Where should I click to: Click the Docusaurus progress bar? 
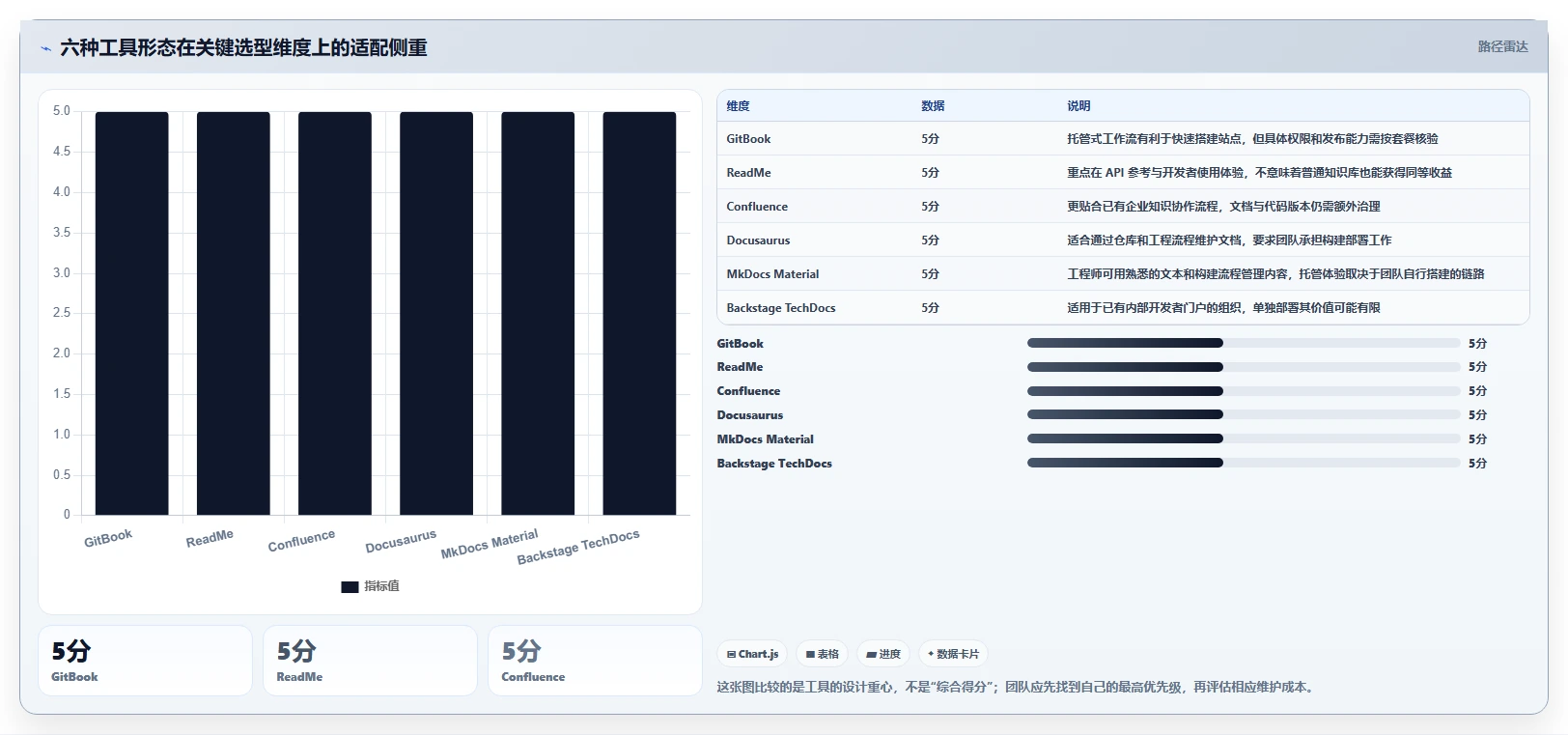[1244, 415]
